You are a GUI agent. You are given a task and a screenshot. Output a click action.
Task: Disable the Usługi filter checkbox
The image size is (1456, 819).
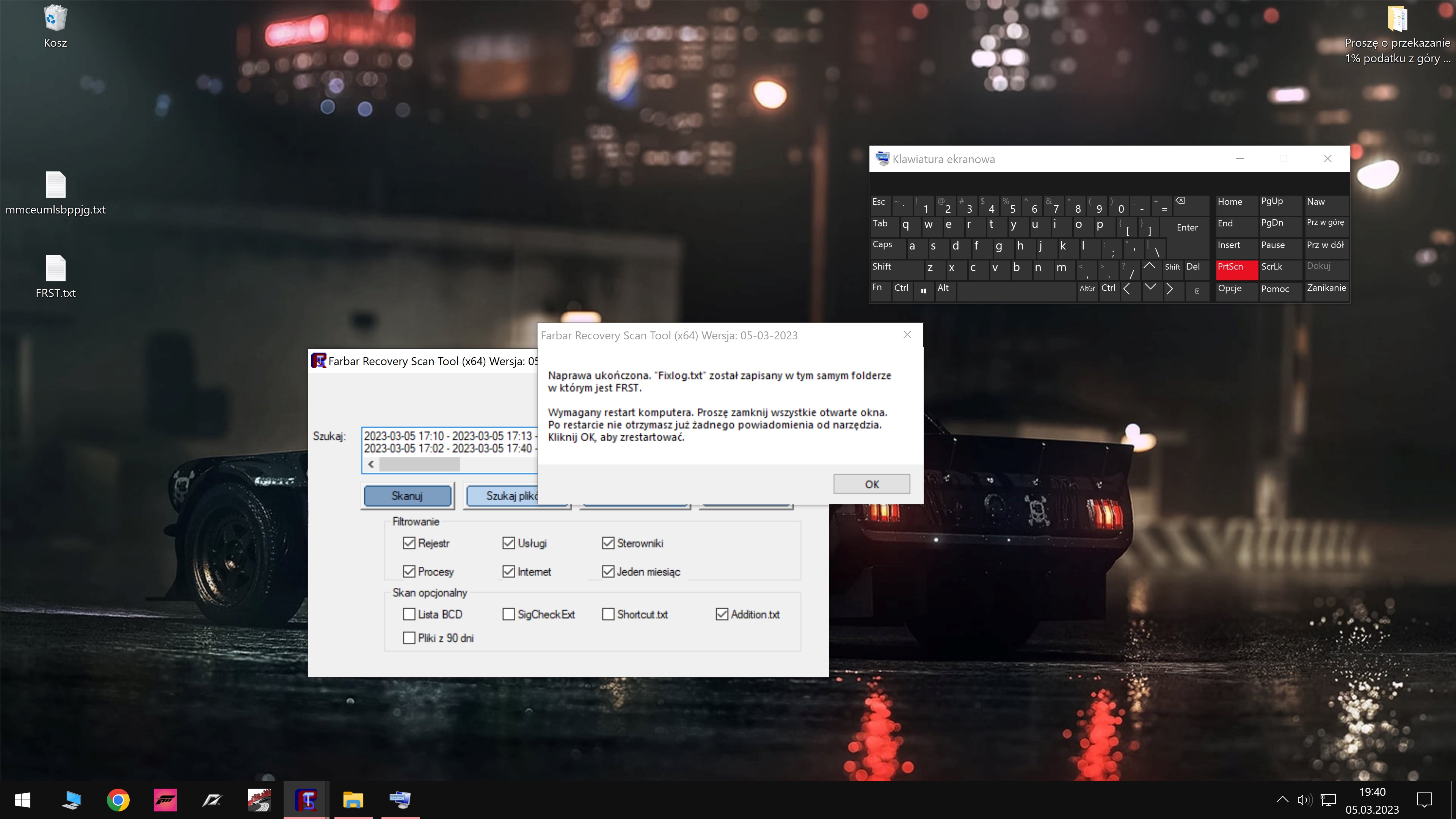pos(508,543)
